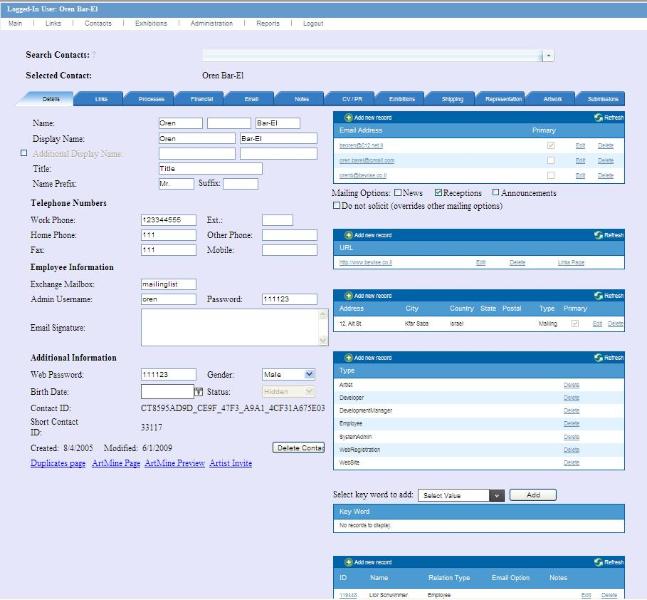Open the Artist Invite link
The width and height of the screenshot is (647, 600).
[x=231, y=463]
